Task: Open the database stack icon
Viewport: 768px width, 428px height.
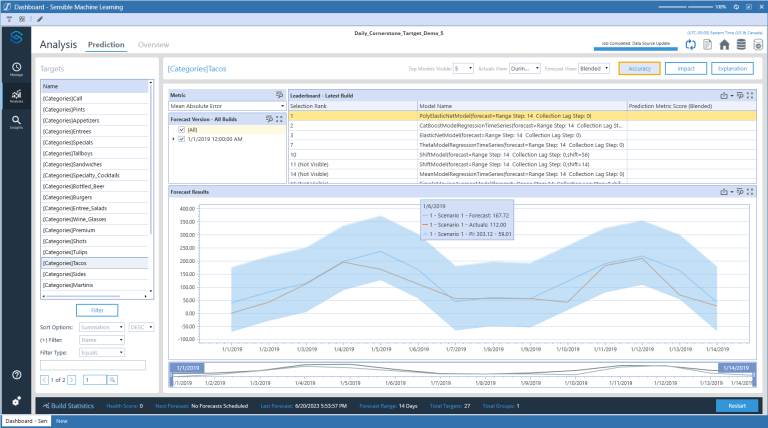Action: pos(741,44)
